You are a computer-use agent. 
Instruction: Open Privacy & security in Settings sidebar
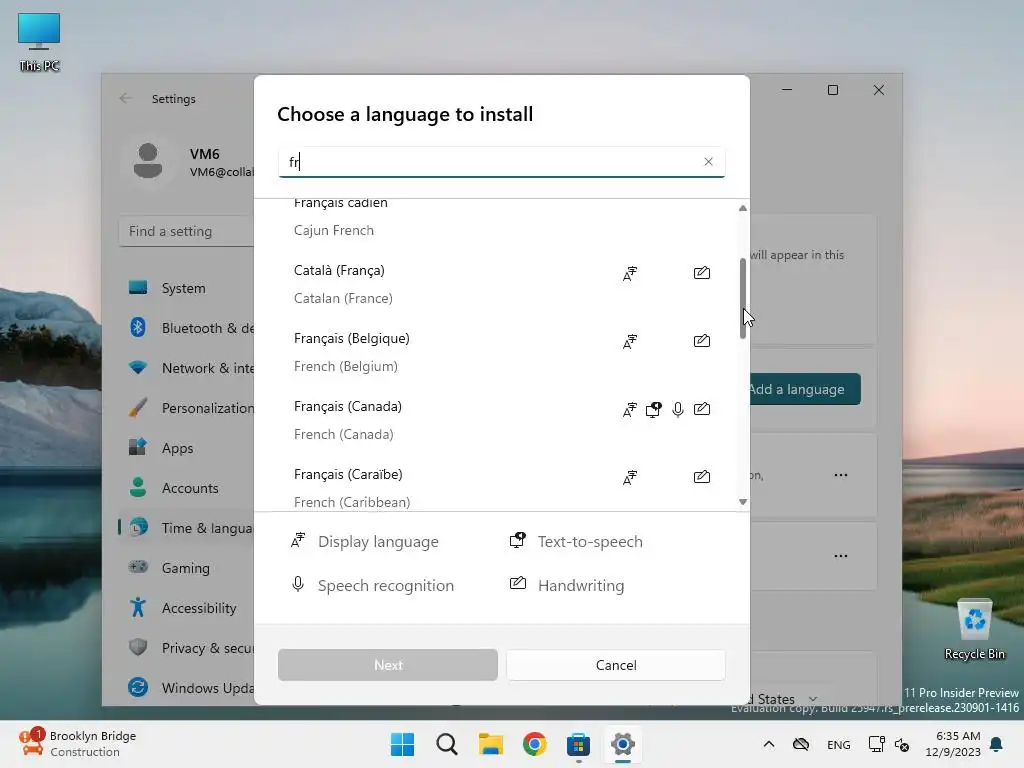click(187, 648)
